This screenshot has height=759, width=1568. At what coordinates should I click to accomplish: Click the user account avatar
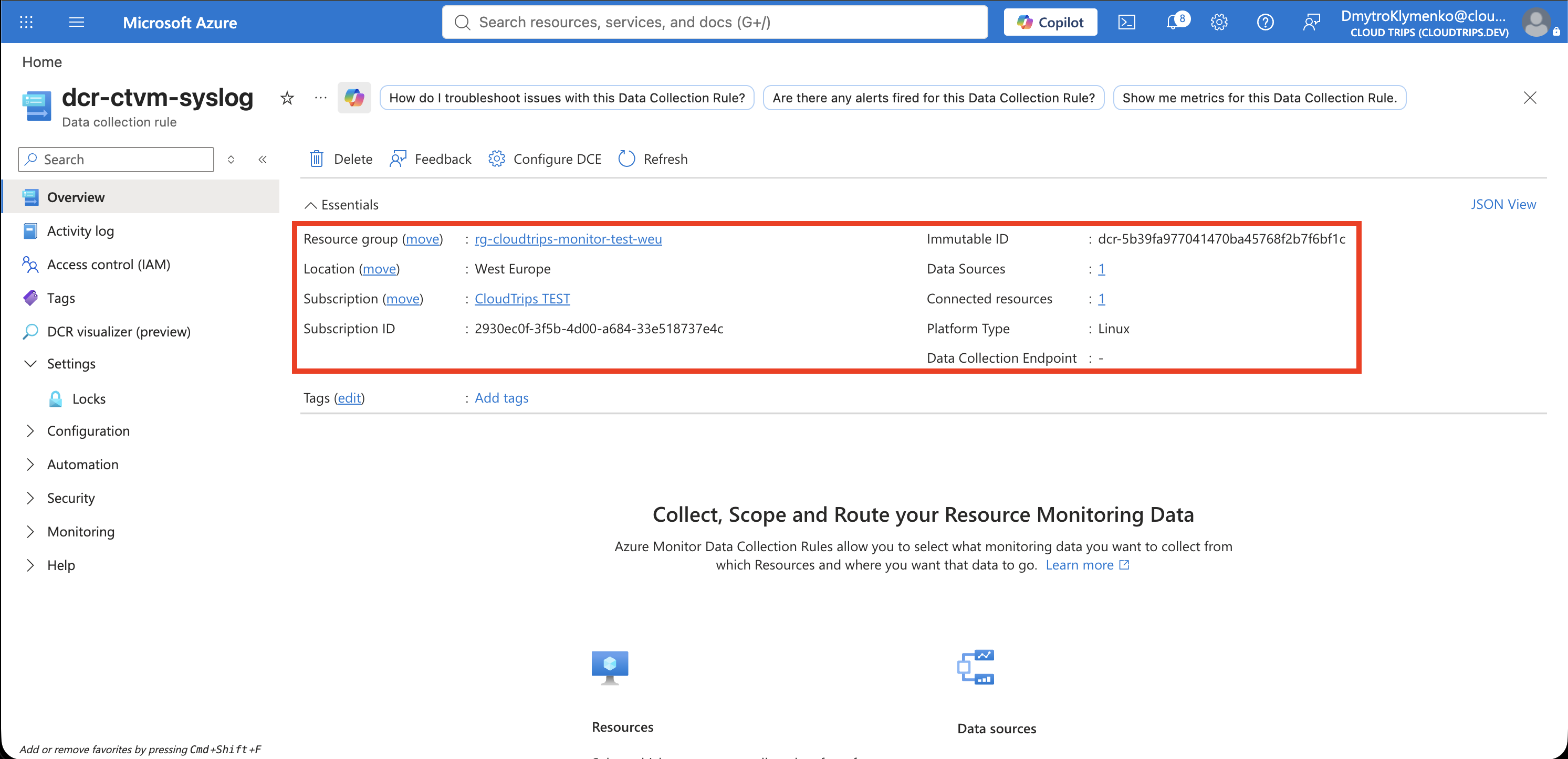coord(1536,23)
